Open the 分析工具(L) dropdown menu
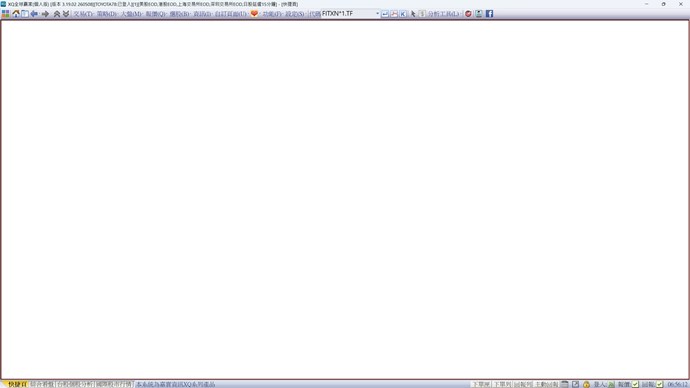The height and width of the screenshot is (388, 690). click(x=444, y=14)
